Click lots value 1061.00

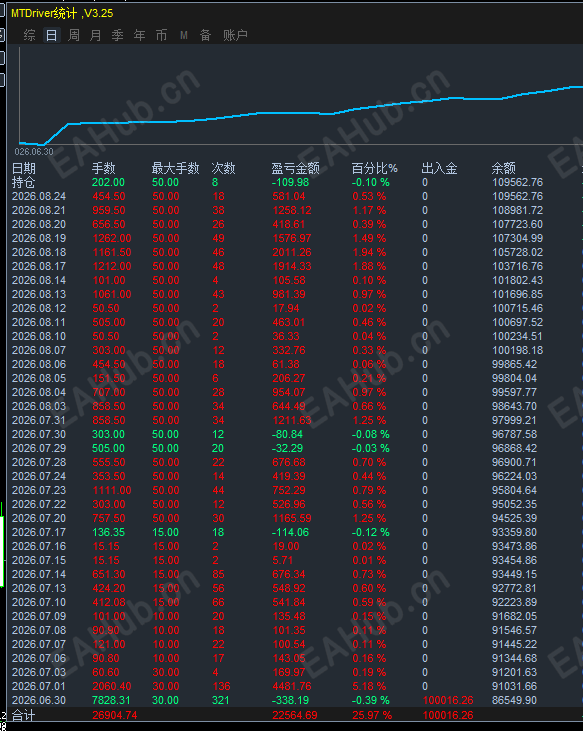point(112,294)
